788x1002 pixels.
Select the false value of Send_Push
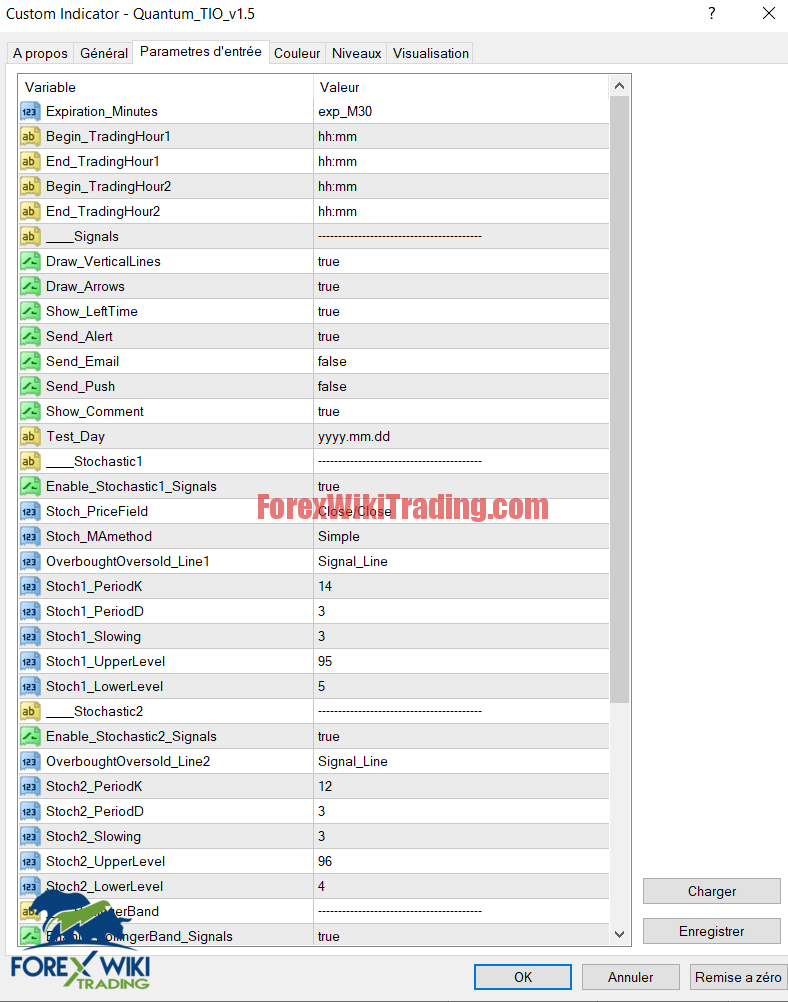pos(332,387)
